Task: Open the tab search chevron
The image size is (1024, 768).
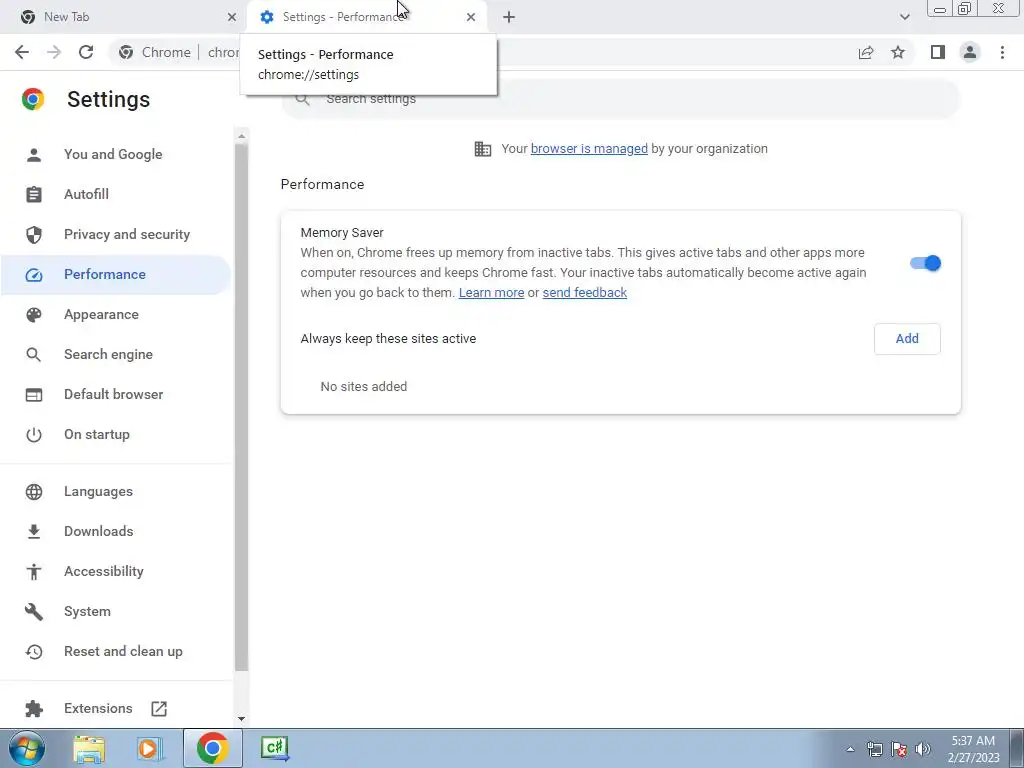Action: (x=904, y=17)
